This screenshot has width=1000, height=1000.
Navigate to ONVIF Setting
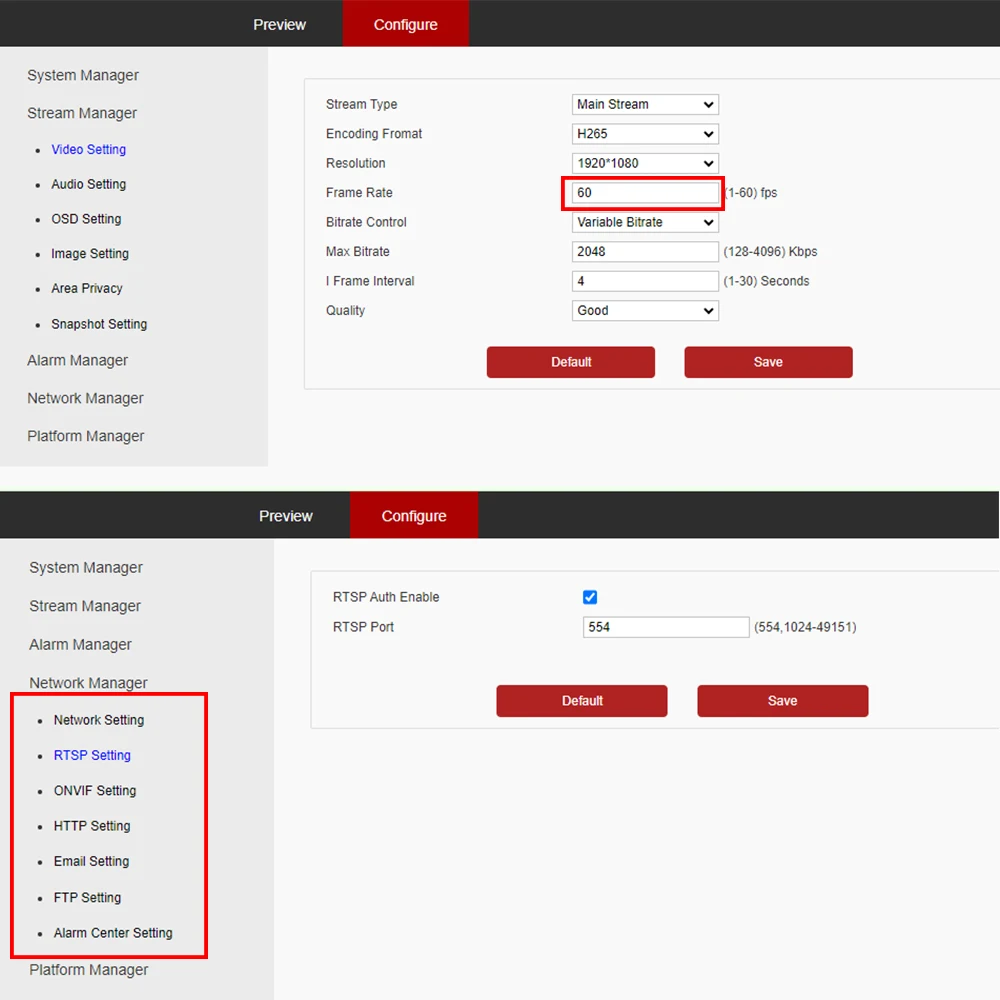[95, 791]
